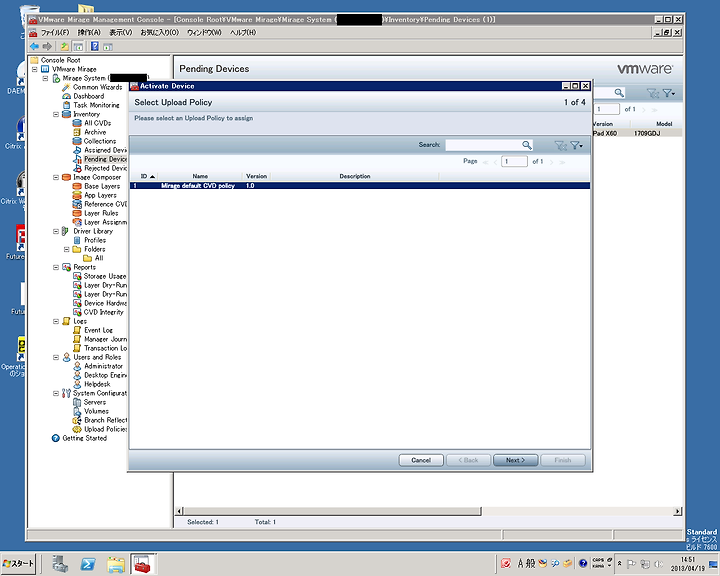
Task: Click the blue Help toolbar icon
Action: 95,46
